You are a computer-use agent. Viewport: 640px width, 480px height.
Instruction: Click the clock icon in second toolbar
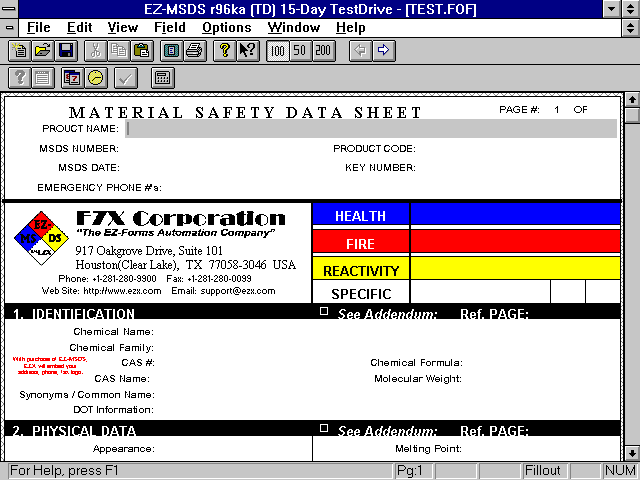pyautogui.click(x=95, y=77)
